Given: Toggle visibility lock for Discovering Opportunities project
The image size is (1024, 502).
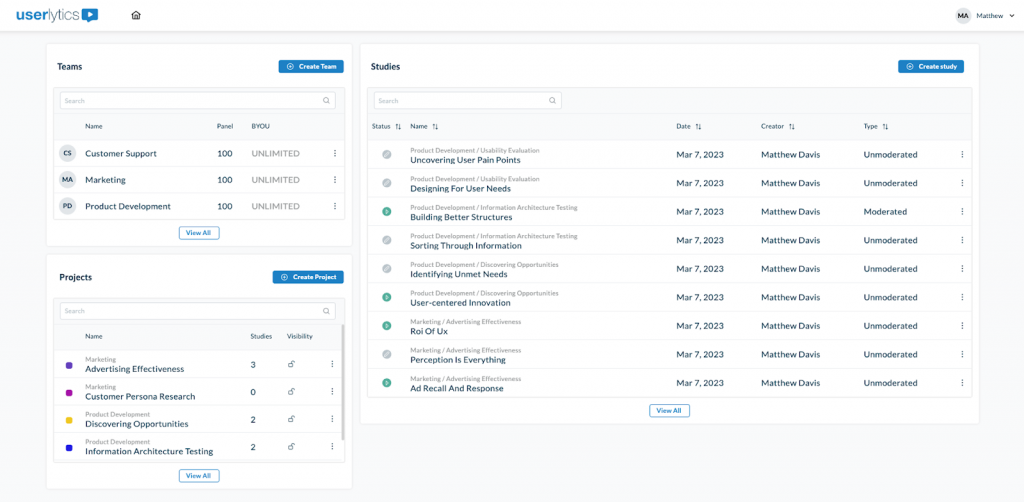Looking at the screenshot, I should click(291, 420).
